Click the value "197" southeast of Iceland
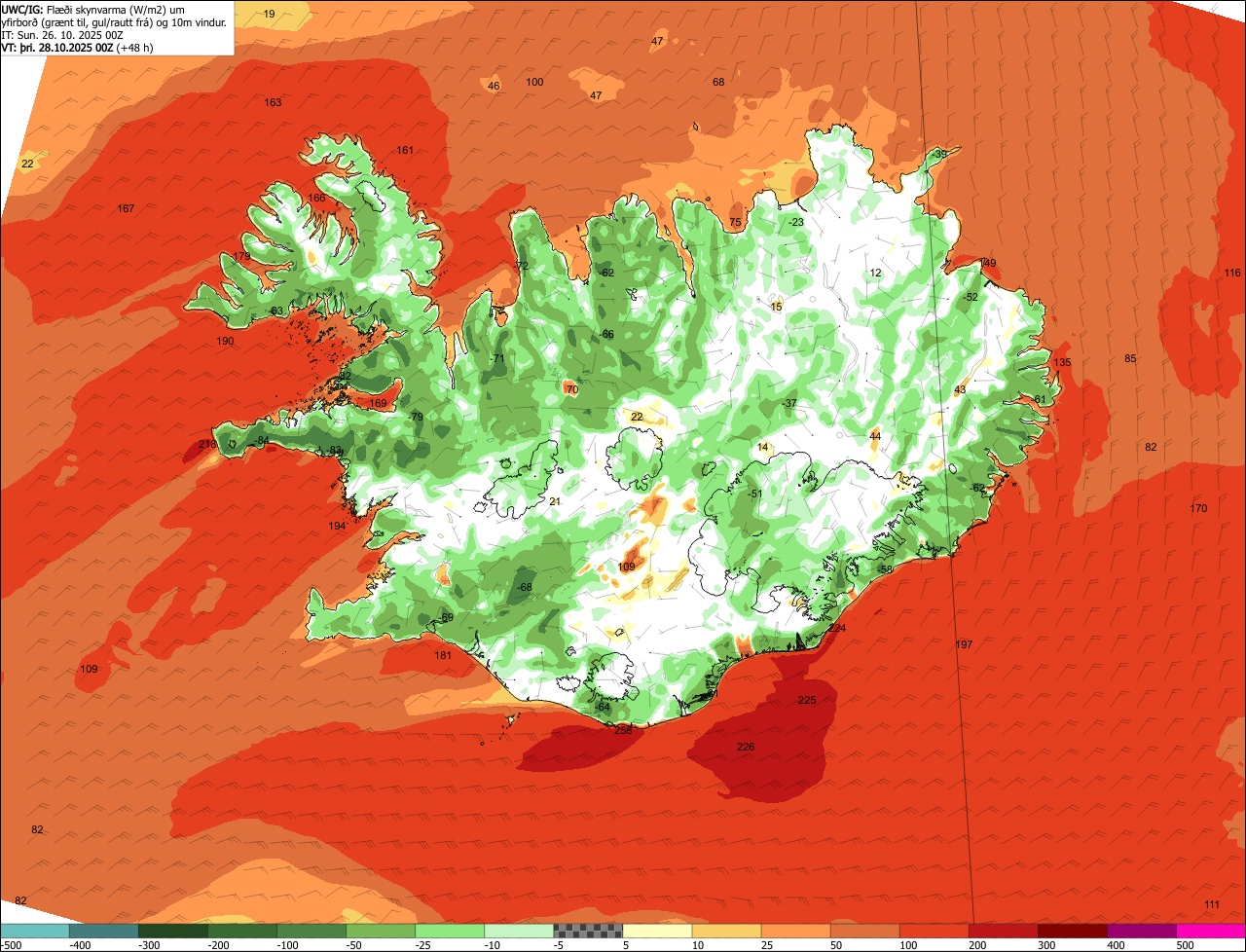The width and height of the screenshot is (1246, 952). coord(964,644)
